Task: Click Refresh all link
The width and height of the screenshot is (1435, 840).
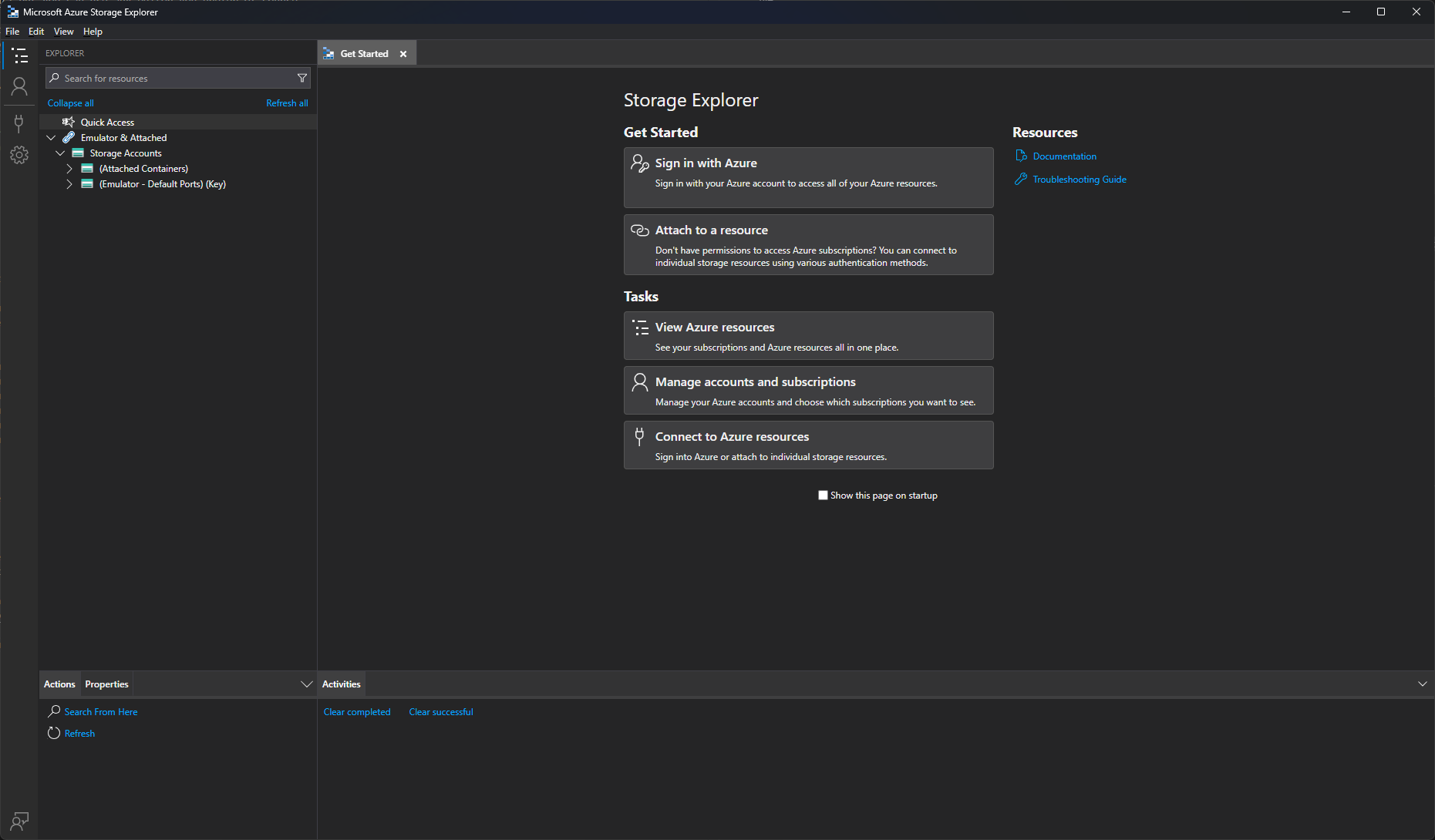Action: (287, 103)
